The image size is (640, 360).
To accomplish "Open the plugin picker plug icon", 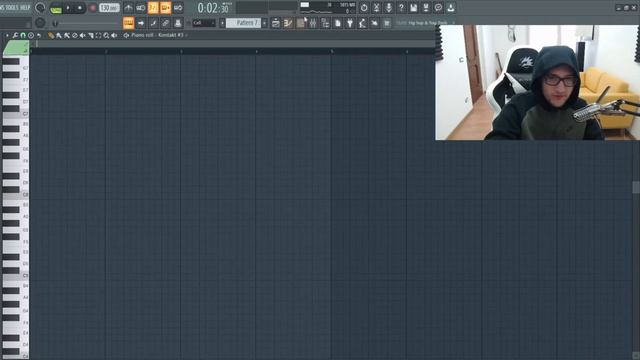I will 350,23.
